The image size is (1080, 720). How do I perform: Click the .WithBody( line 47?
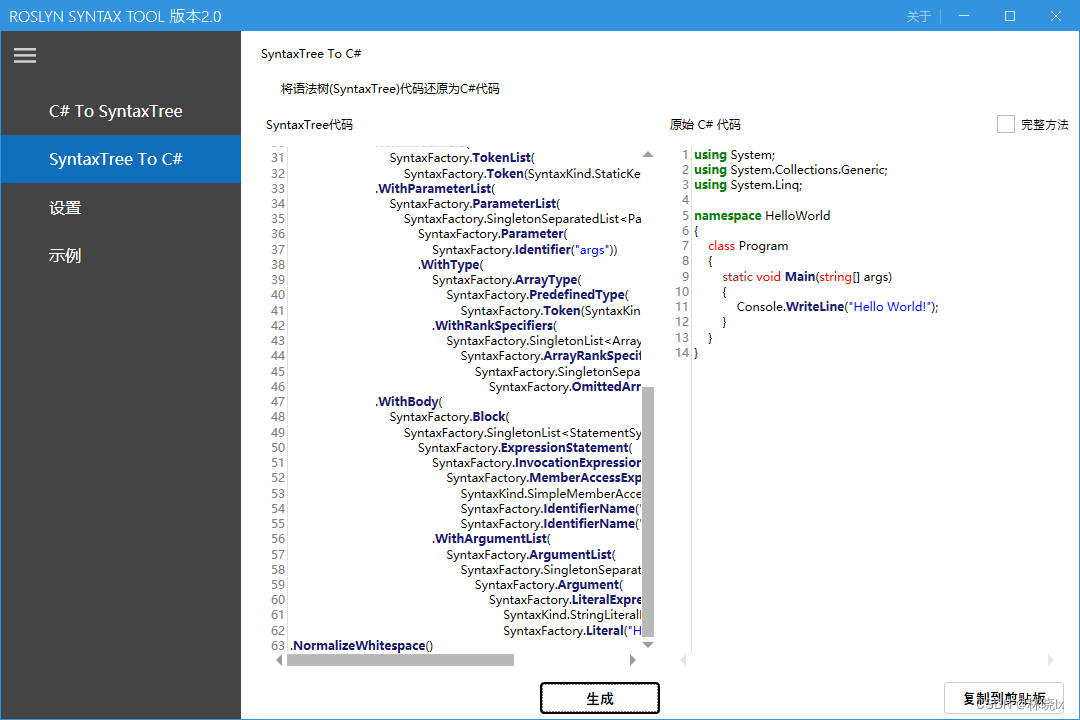[x=408, y=401]
